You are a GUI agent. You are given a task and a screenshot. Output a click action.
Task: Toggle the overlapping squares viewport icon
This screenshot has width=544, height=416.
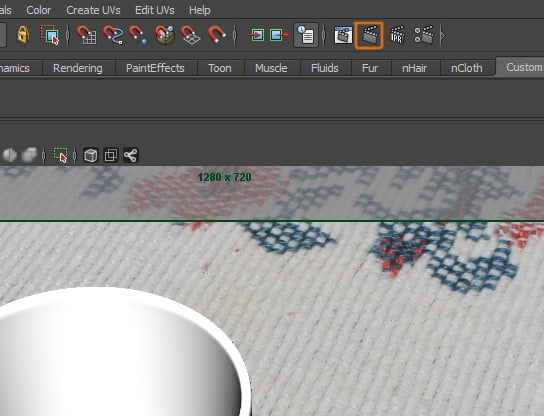(x=111, y=155)
